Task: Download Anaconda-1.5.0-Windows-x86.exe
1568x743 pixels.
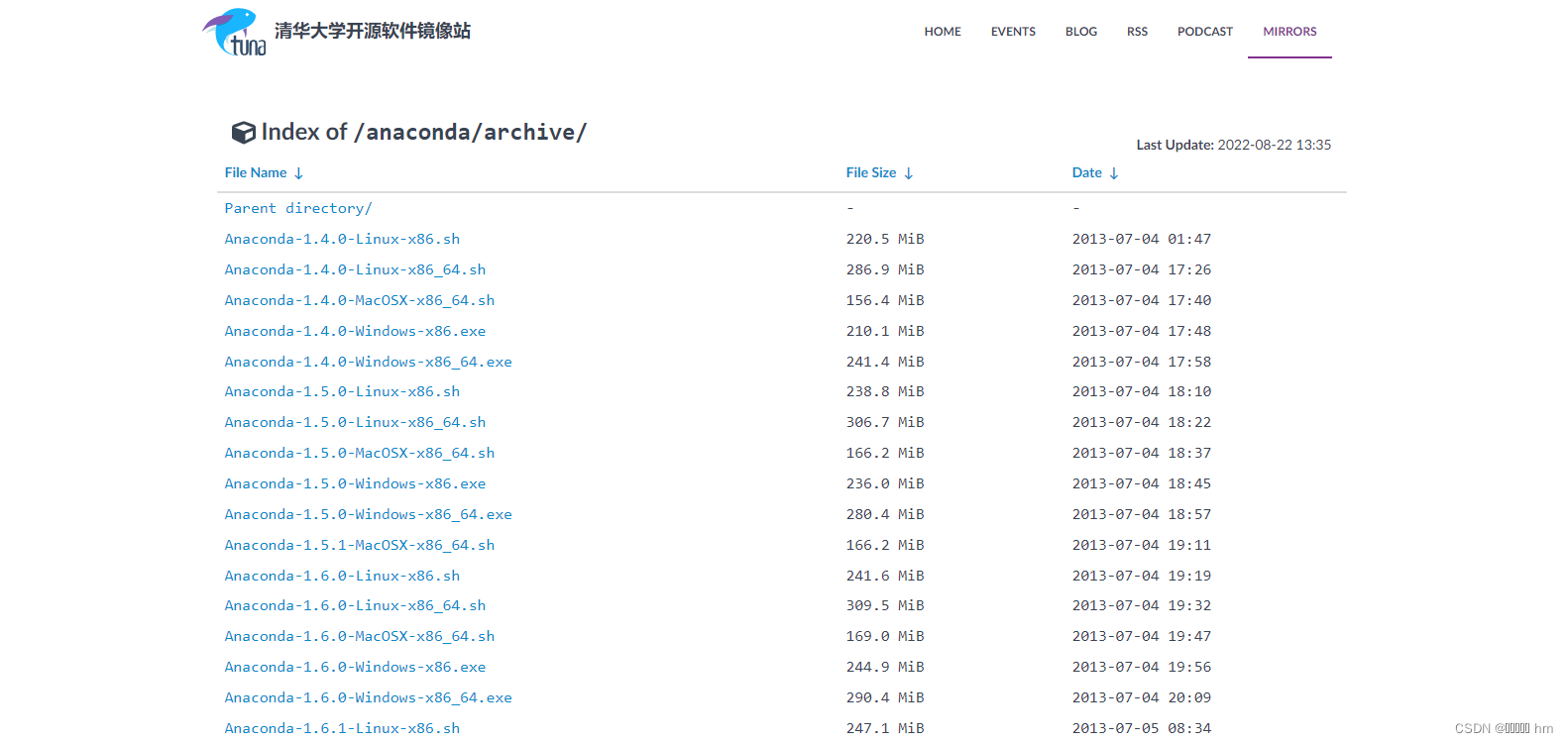Action: pyautogui.click(x=355, y=483)
